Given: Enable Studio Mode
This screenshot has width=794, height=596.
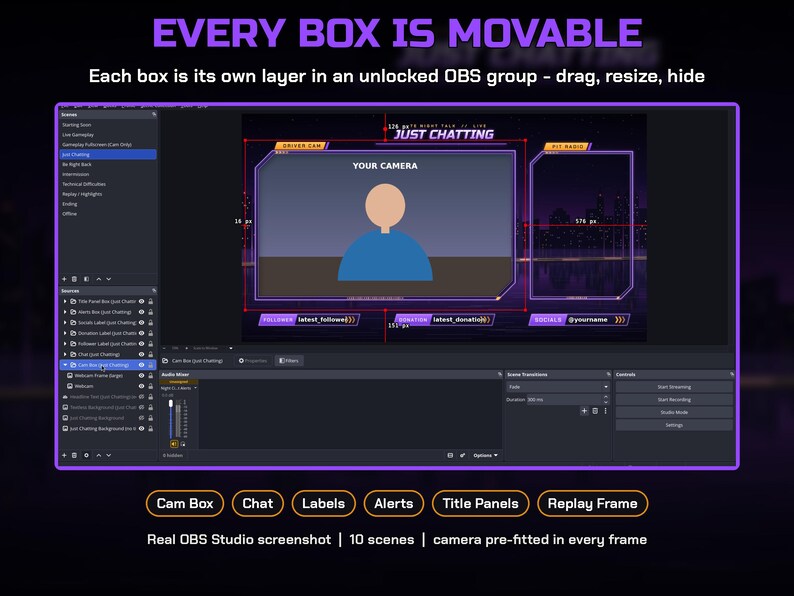Looking at the screenshot, I should [674, 412].
